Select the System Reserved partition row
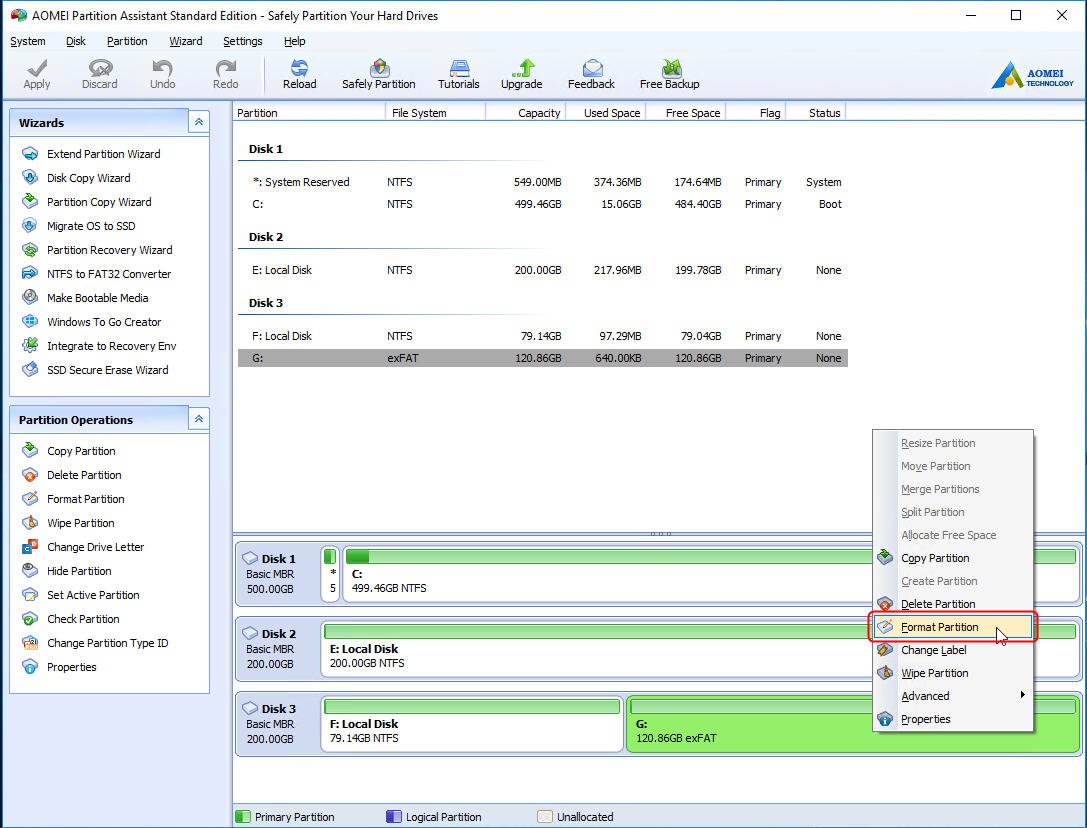Screen dimensions: 1087x828 [543, 182]
